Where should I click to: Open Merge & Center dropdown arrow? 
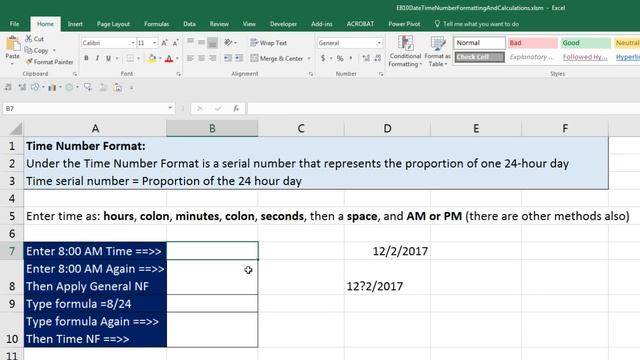click(309, 58)
